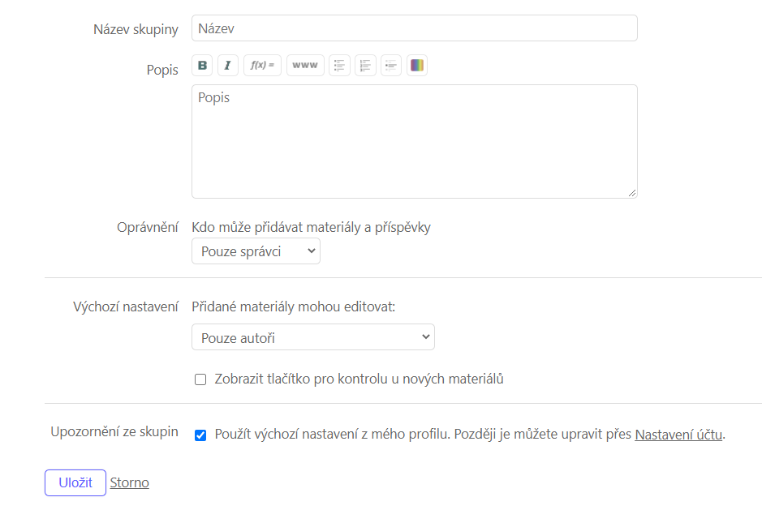Click the 'Použít výchozí nastavení' label text
Screen dimensions: 762x510
470,435
